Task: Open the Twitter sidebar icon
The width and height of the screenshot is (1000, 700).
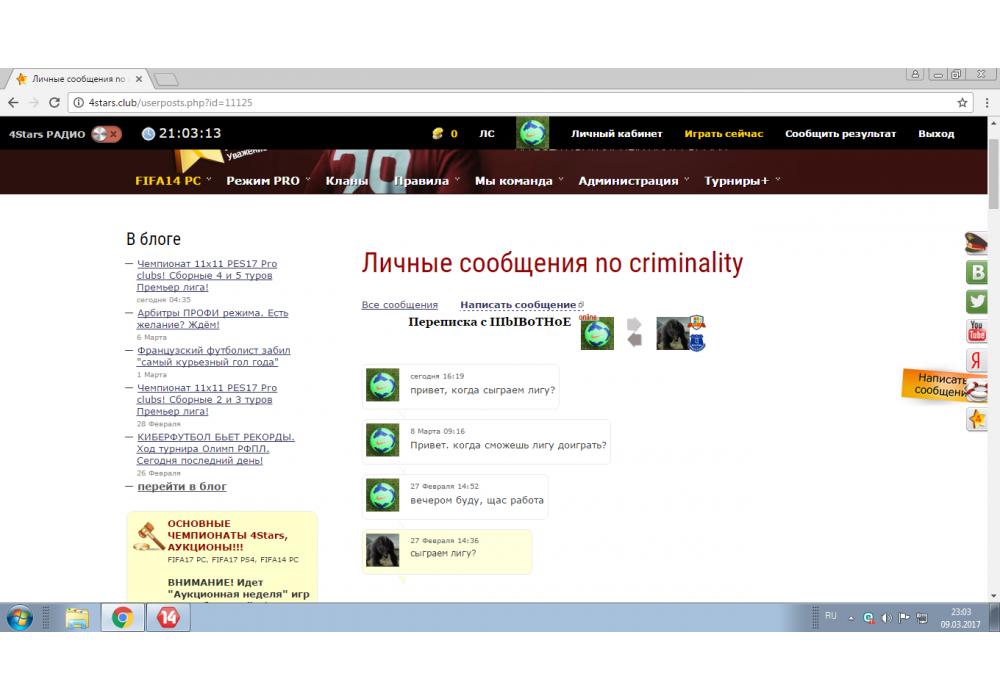Action: [x=977, y=301]
